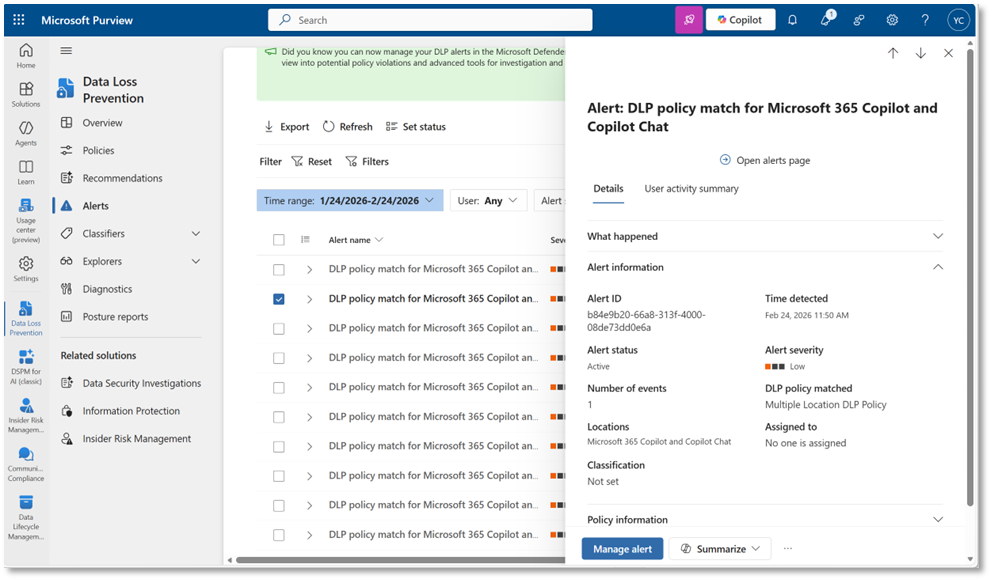The image size is (992, 581).
Task: Check the fourth alert row checkbox
Action: tap(278, 358)
